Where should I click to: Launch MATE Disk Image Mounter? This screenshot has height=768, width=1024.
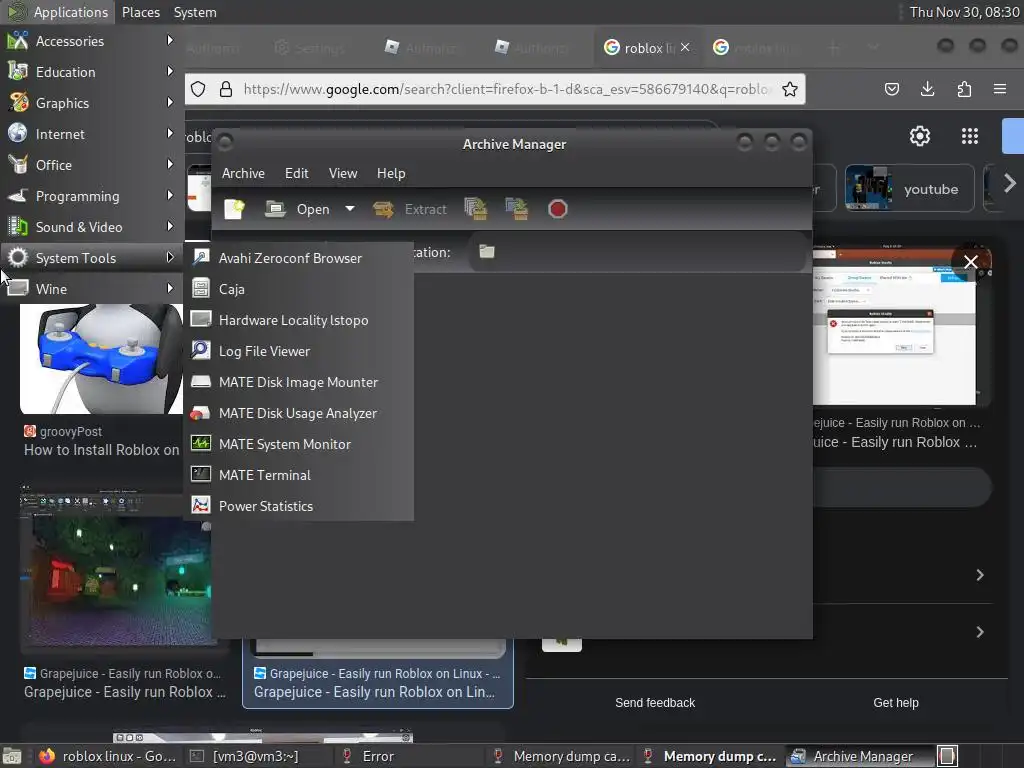click(299, 382)
